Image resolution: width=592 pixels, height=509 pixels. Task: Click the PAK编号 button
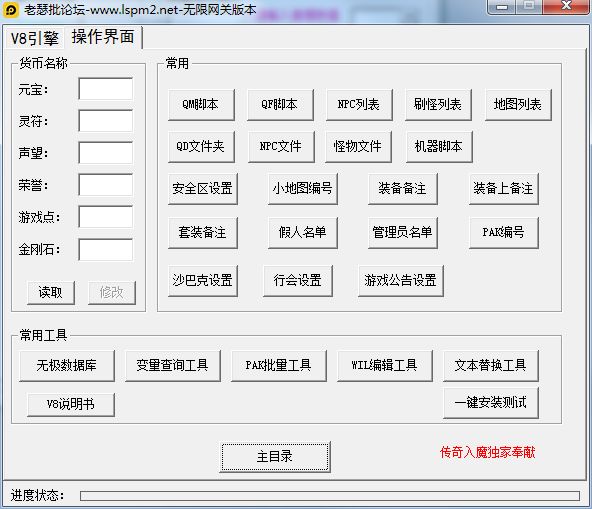[x=503, y=232]
